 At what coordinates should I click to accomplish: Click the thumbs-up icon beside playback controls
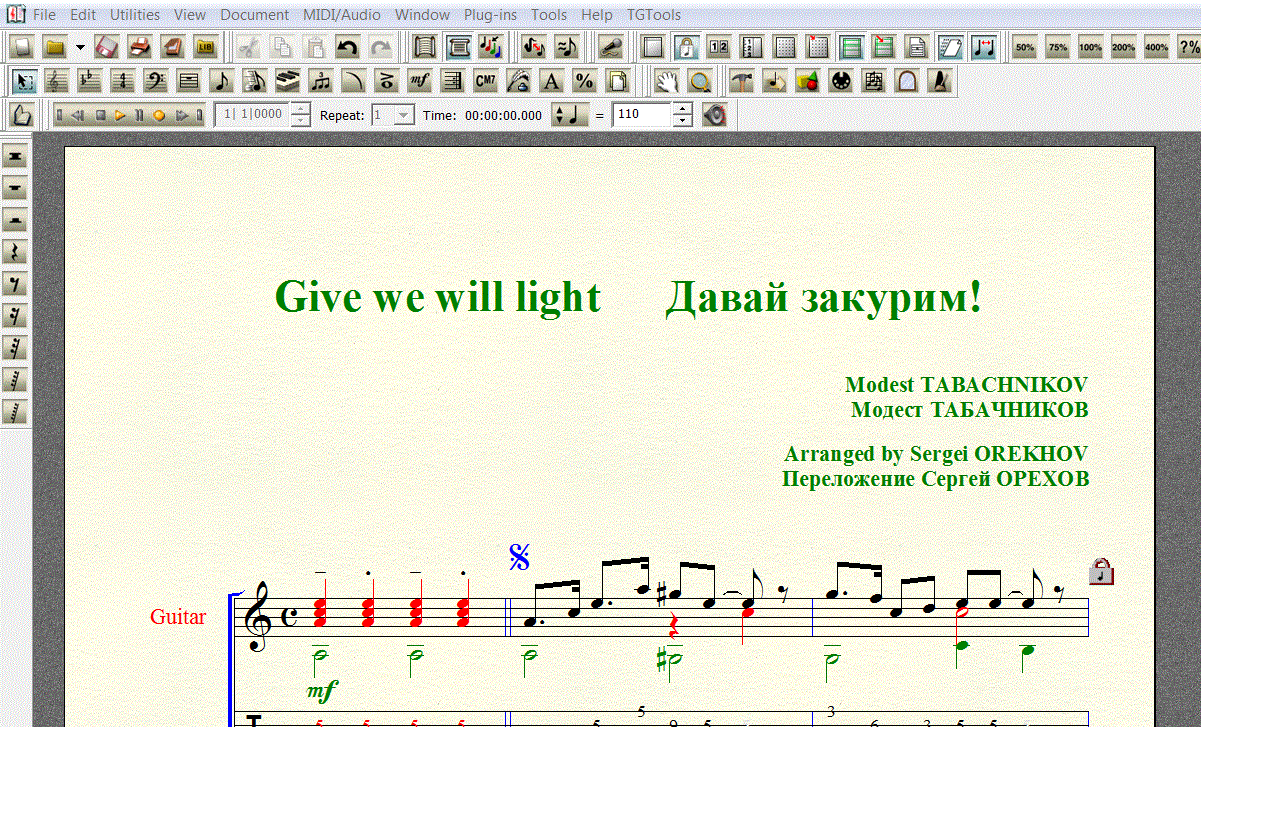point(22,115)
